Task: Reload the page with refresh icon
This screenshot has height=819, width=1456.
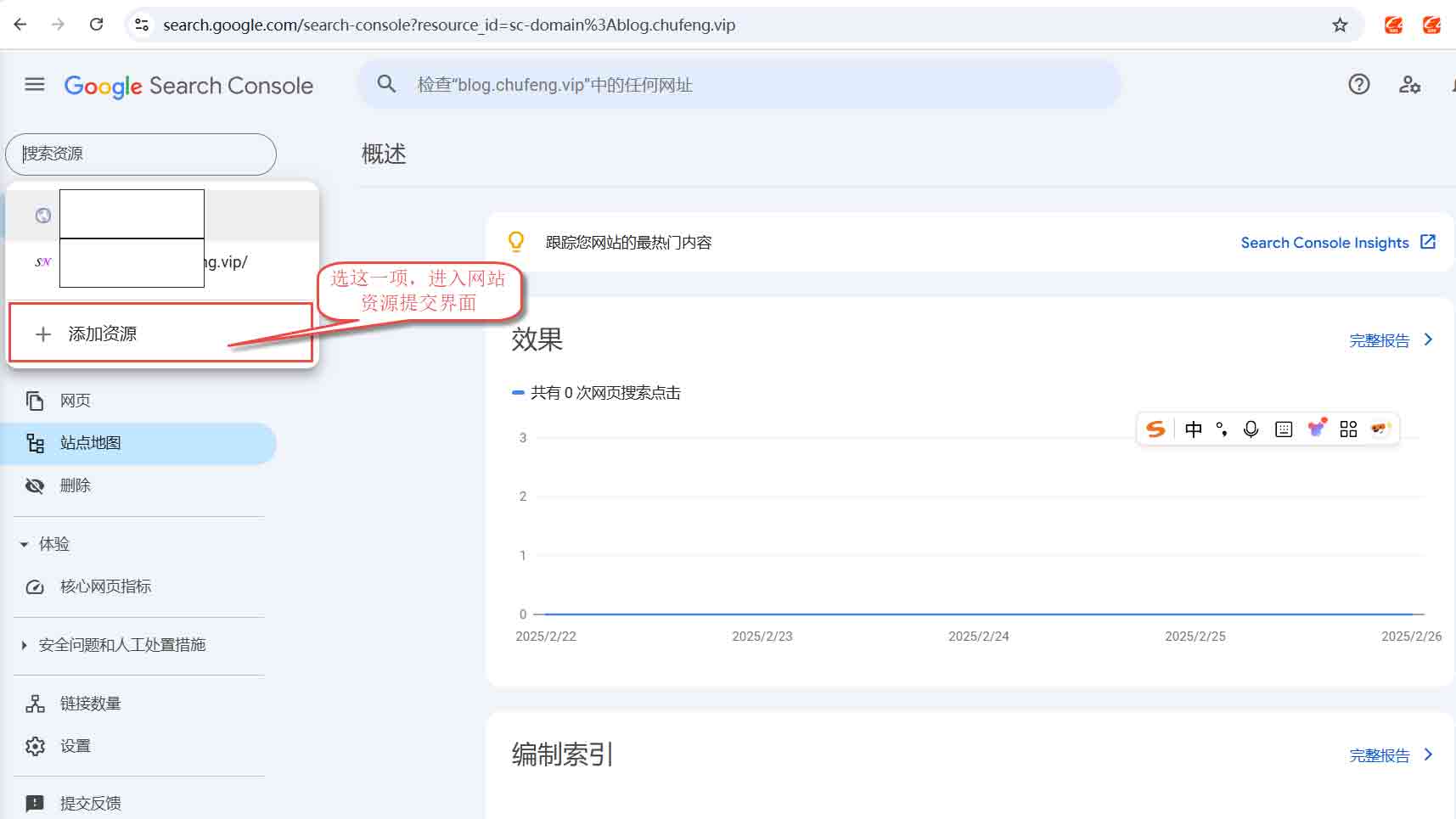Action: [x=97, y=25]
